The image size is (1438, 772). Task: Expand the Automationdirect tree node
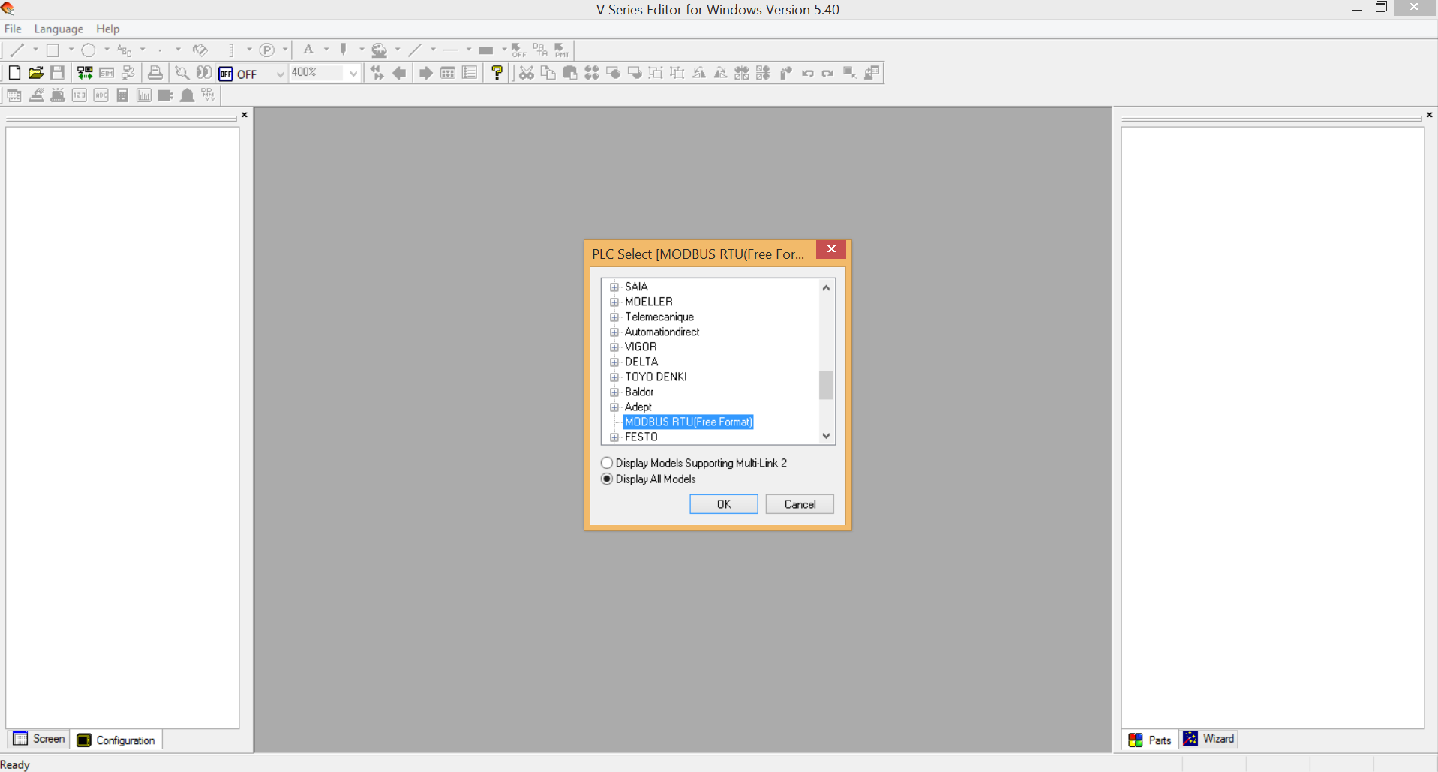pyautogui.click(x=614, y=332)
